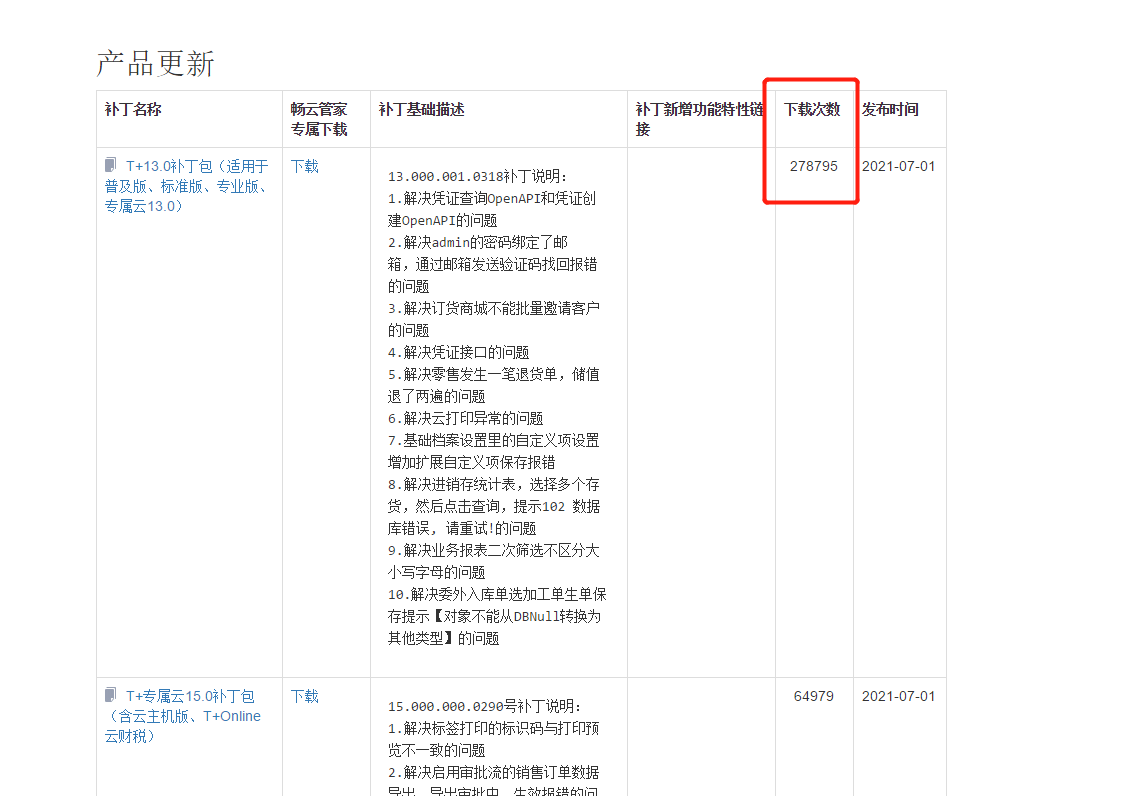Viewport: 1135px width, 796px height.
Task: Select the 补丁新增功能特性链接 column header
Action: tap(699, 119)
